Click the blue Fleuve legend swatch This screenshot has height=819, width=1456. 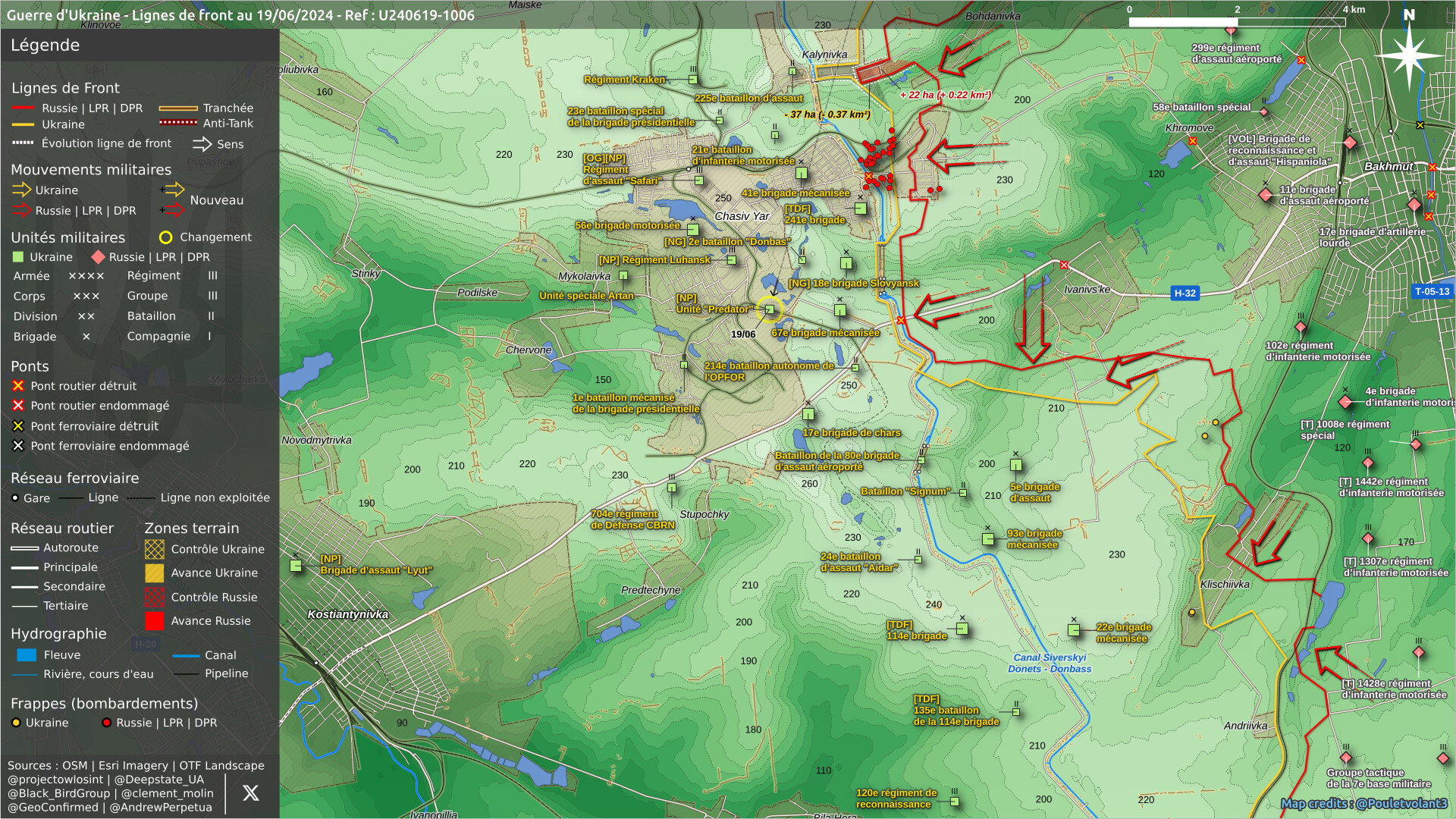click(x=27, y=655)
